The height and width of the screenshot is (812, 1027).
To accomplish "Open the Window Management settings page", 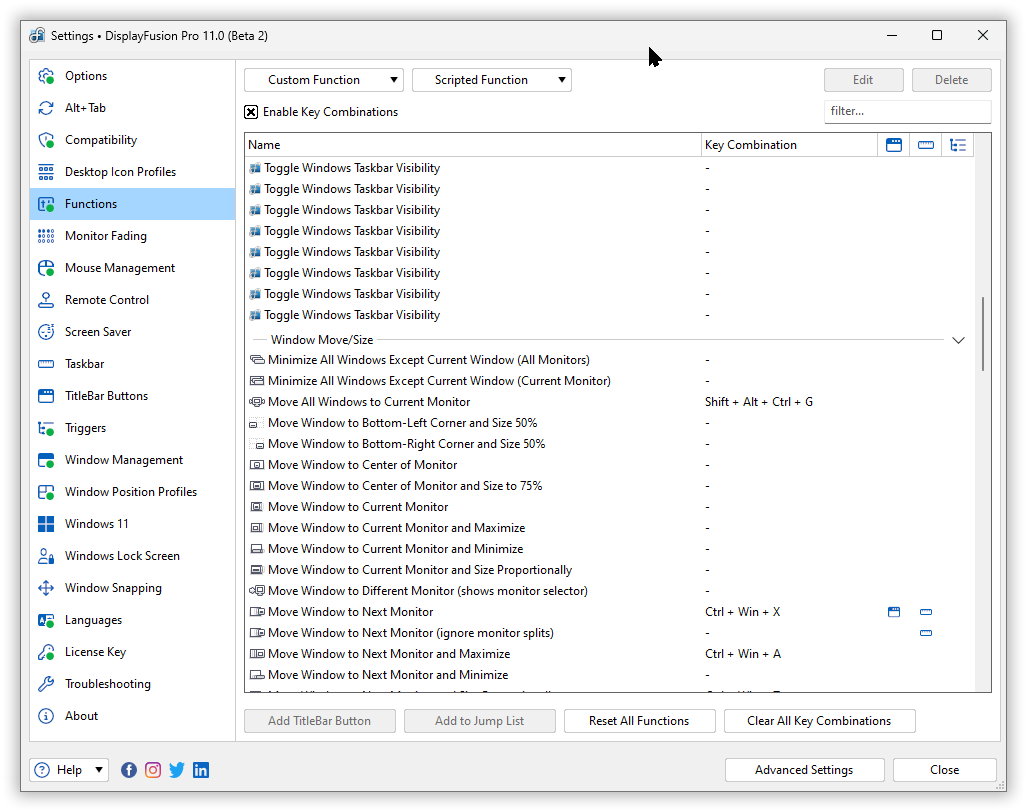I will coord(124,460).
